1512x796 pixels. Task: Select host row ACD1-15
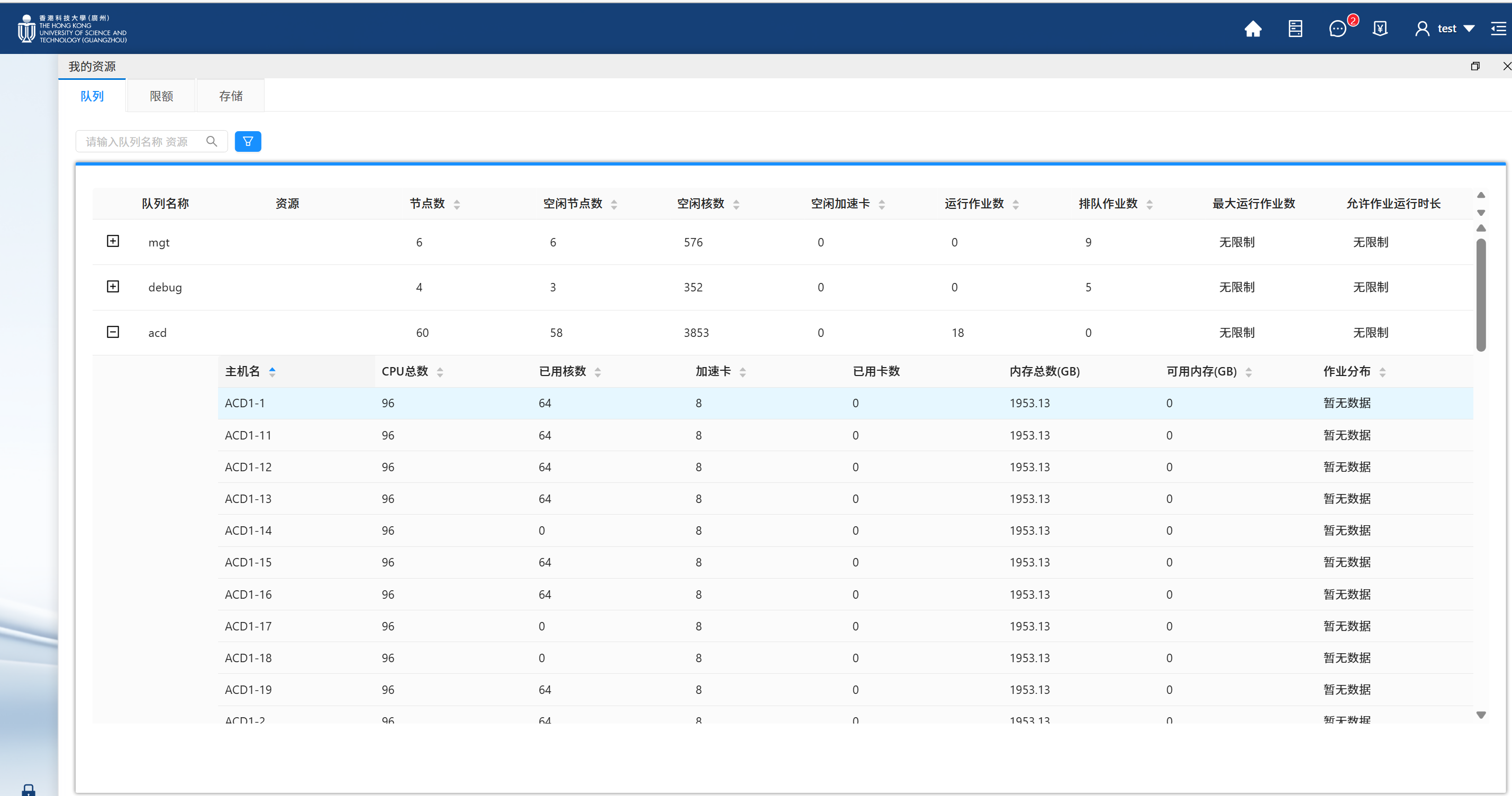[845, 562]
